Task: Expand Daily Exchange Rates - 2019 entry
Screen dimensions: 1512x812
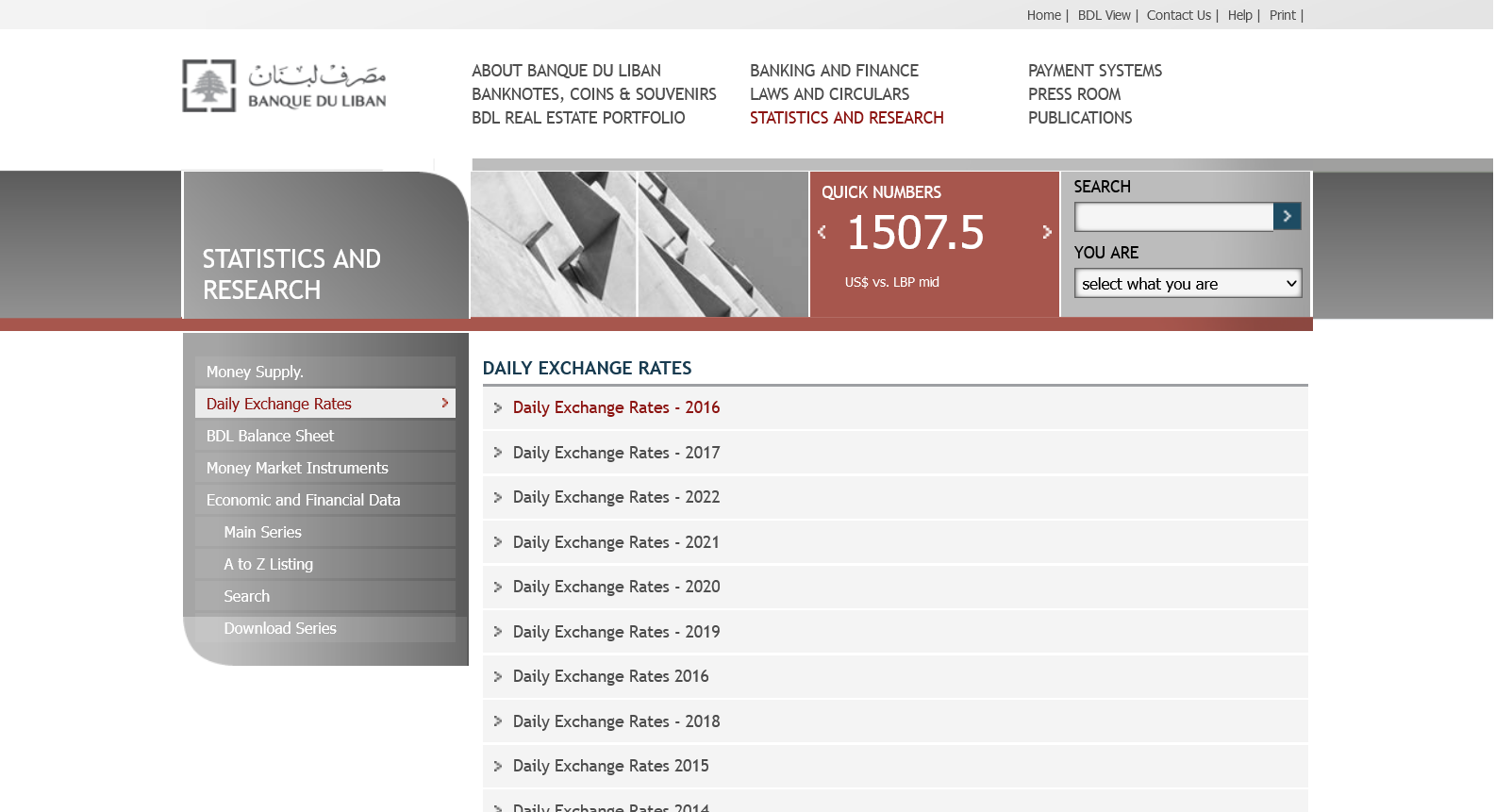Action: [x=616, y=632]
